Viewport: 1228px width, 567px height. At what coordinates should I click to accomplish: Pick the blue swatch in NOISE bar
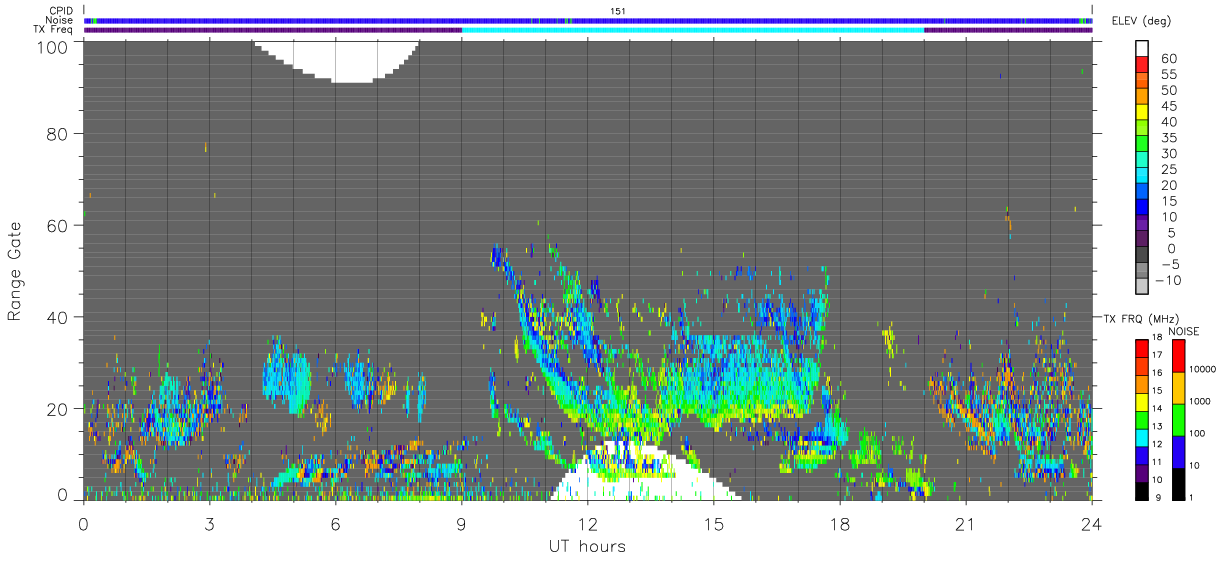click(x=1180, y=450)
